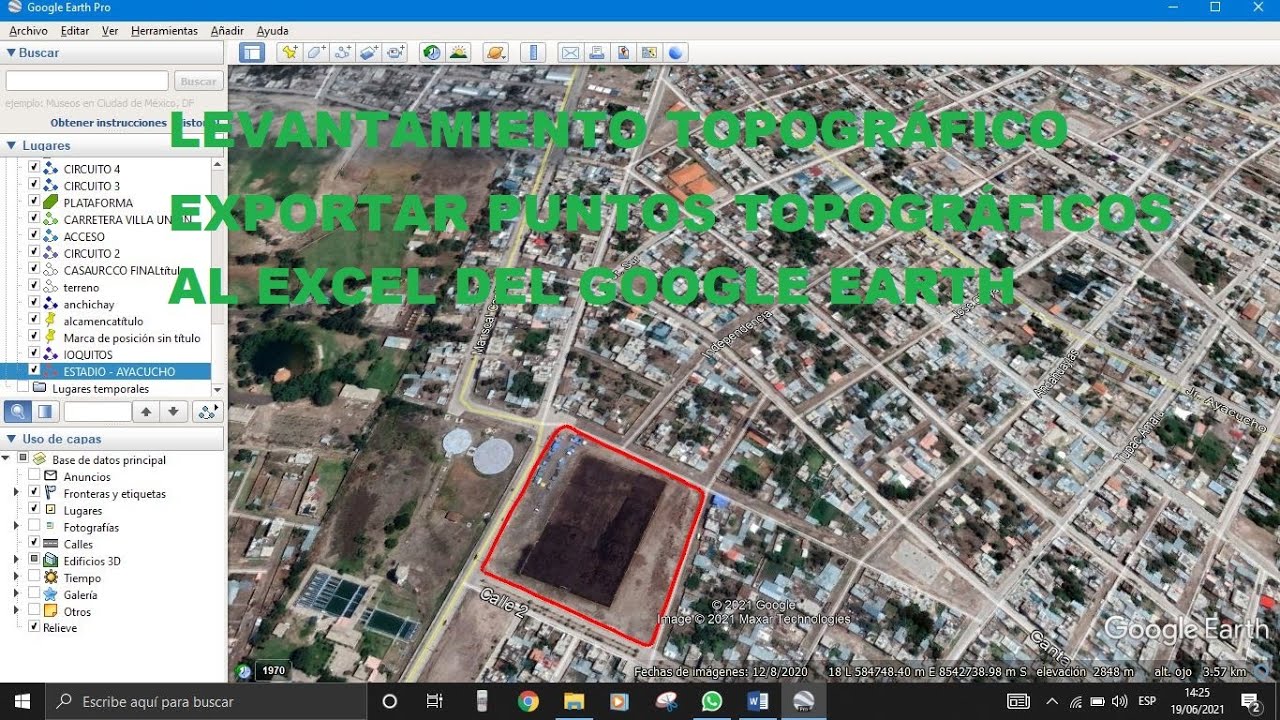Open Google Chrome from the taskbar
1280x720 pixels.
coord(528,701)
